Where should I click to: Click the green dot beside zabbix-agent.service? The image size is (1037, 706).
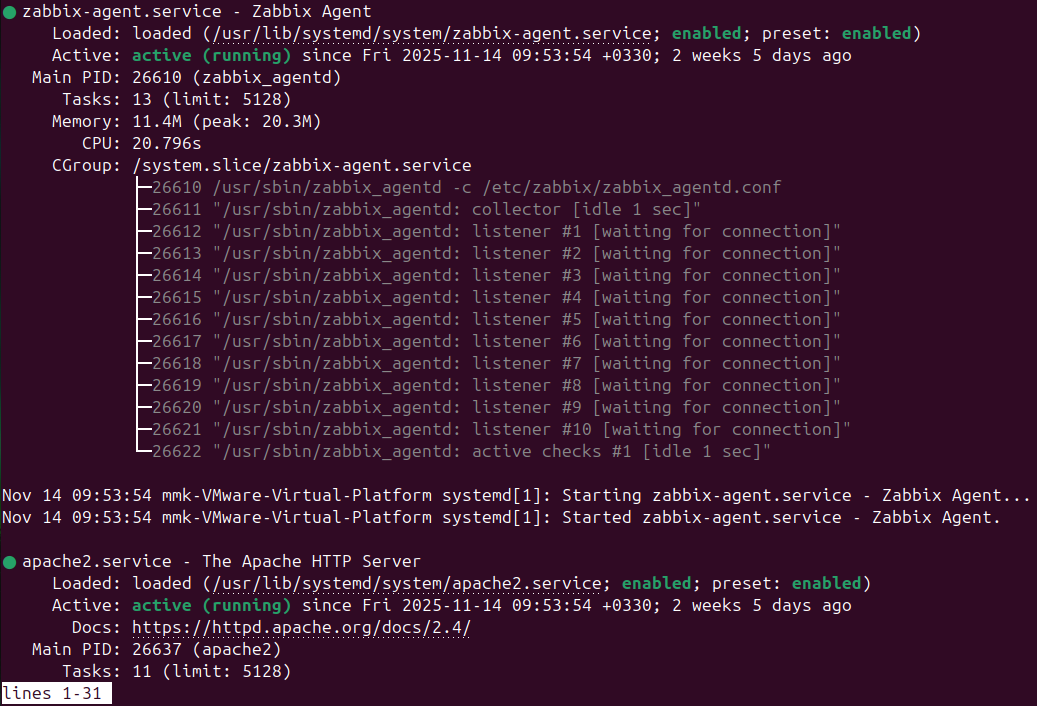click(9, 12)
